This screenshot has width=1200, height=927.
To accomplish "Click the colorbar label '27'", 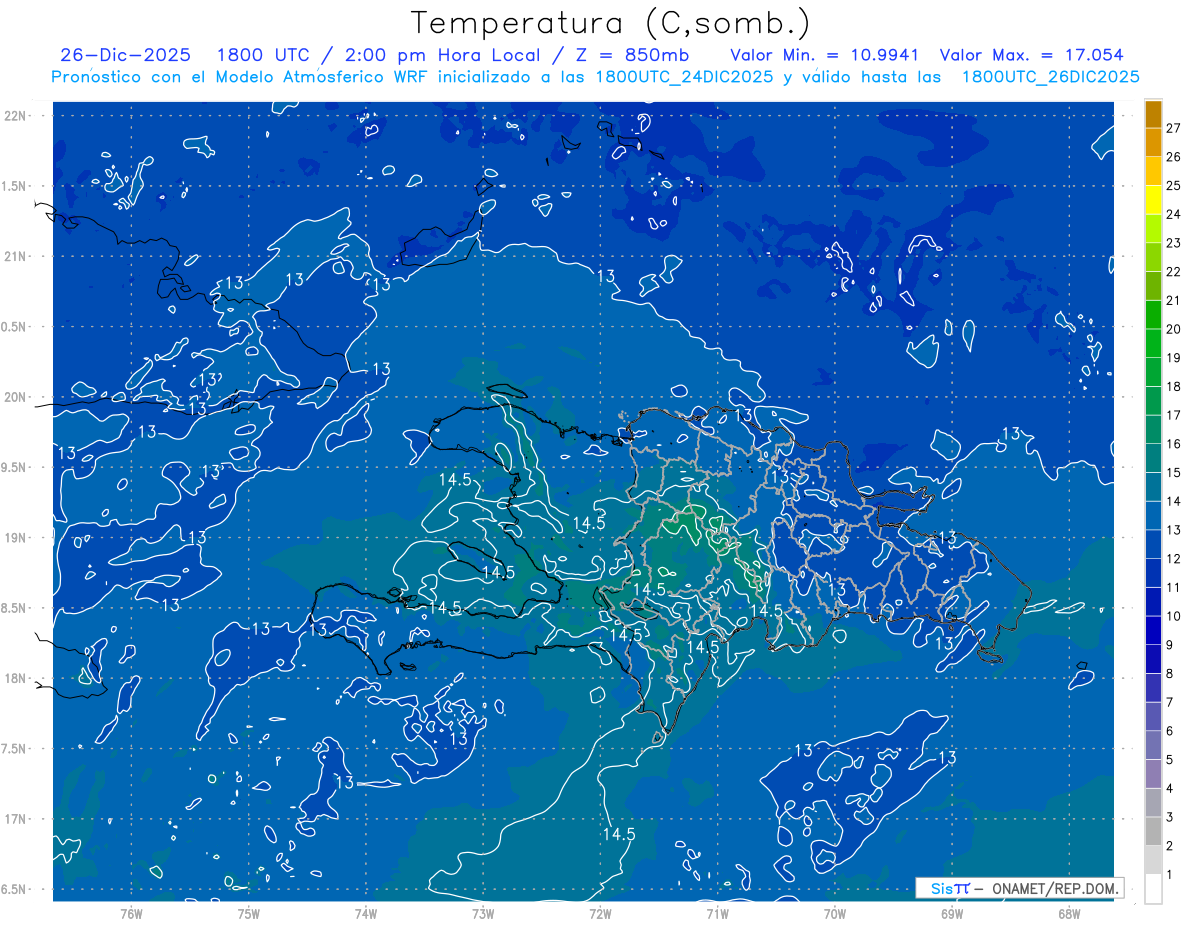I will click(x=1174, y=128).
